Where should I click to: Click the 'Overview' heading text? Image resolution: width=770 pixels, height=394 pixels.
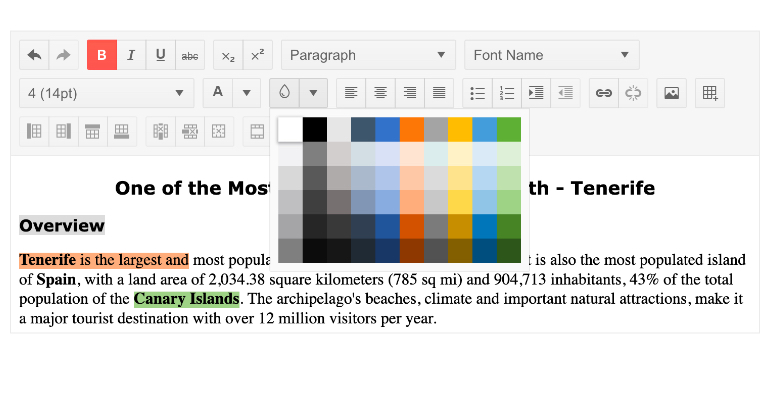click(62, 225)
